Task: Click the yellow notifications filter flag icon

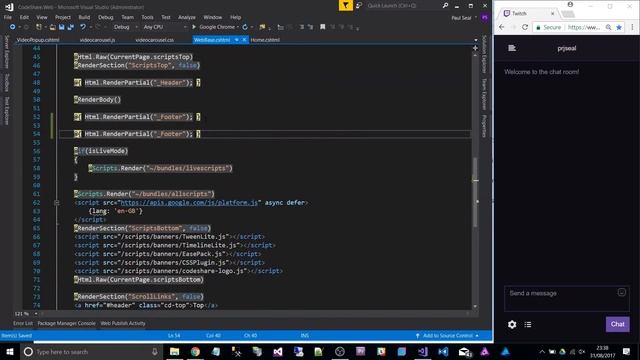Action: point(346,5)
